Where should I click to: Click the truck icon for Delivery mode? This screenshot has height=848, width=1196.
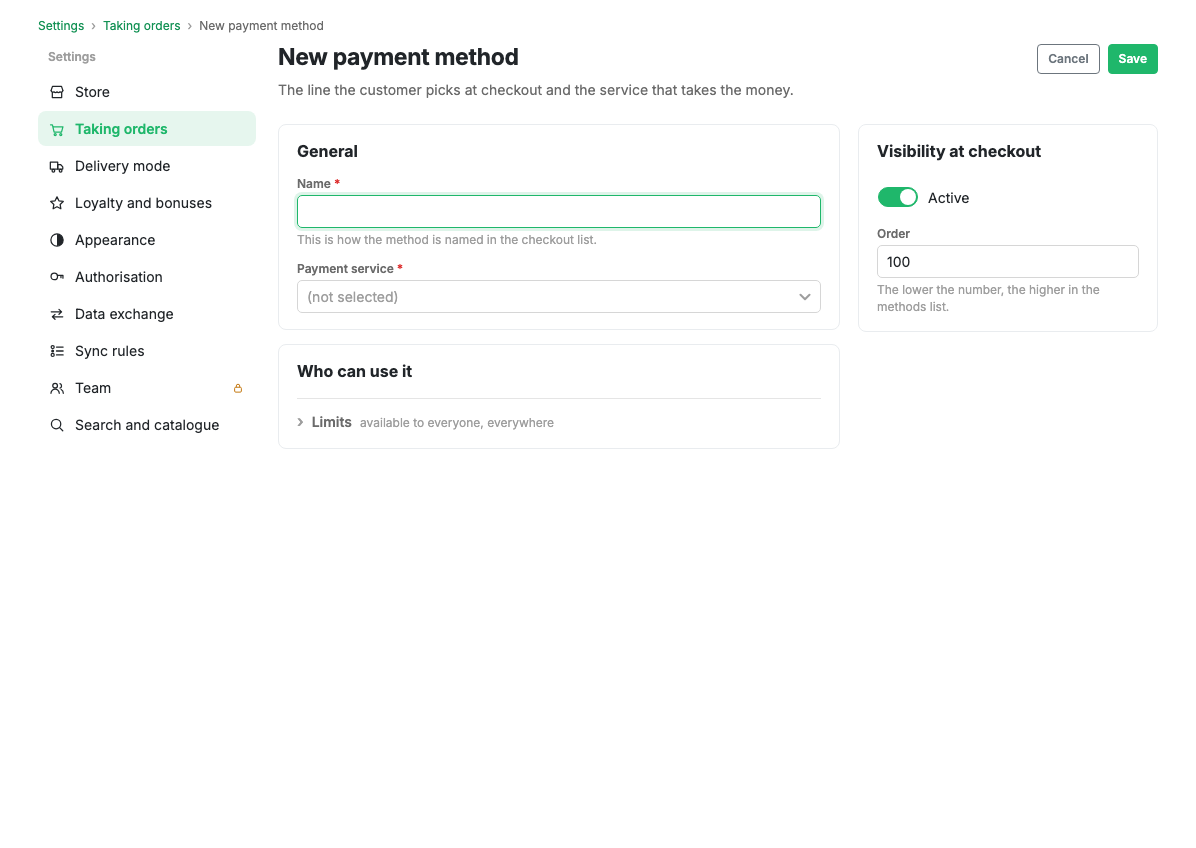pyautogui.click(x=57, y=166)
